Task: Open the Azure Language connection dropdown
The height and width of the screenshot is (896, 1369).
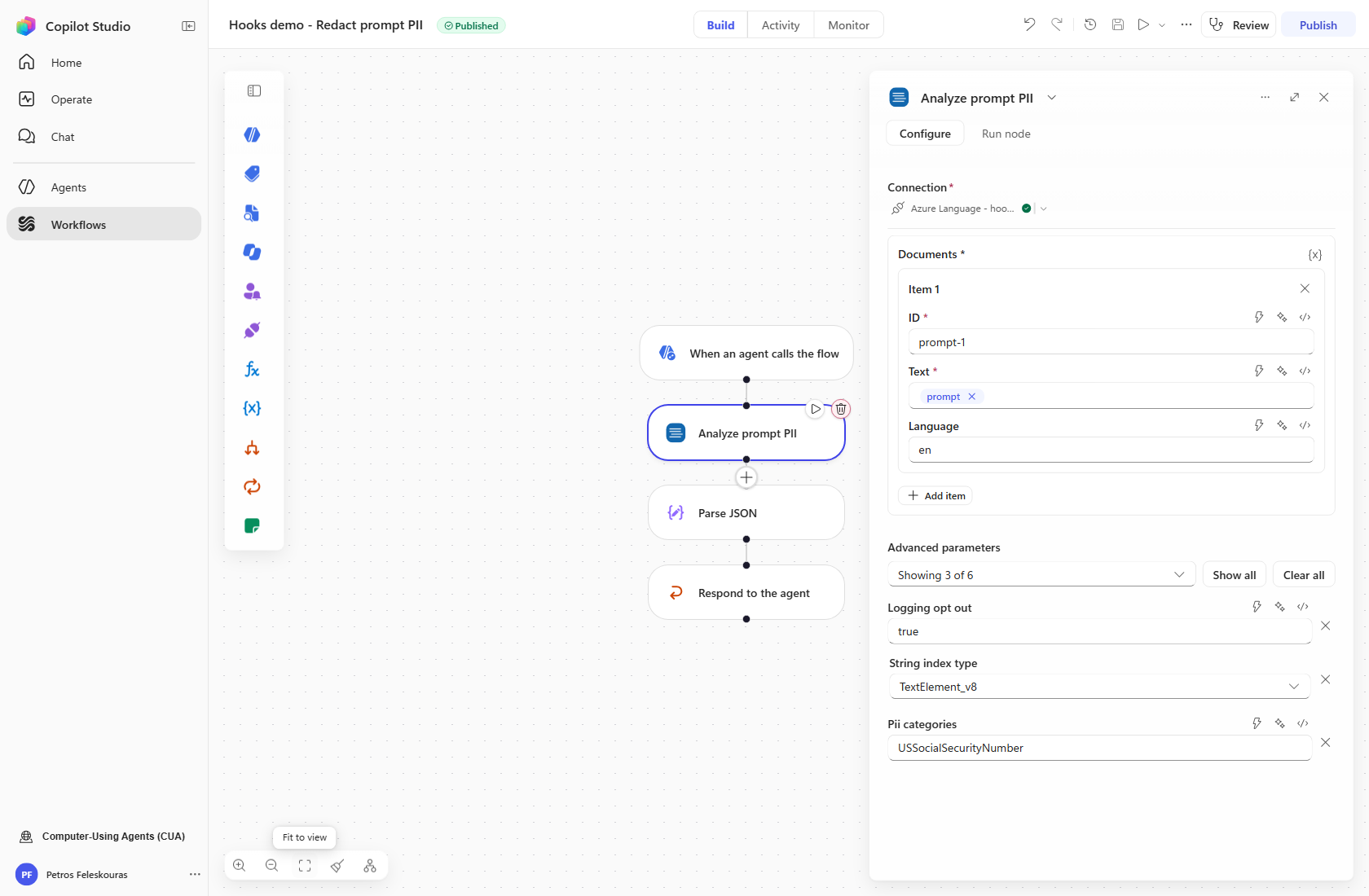Action: pos(1044,209)
